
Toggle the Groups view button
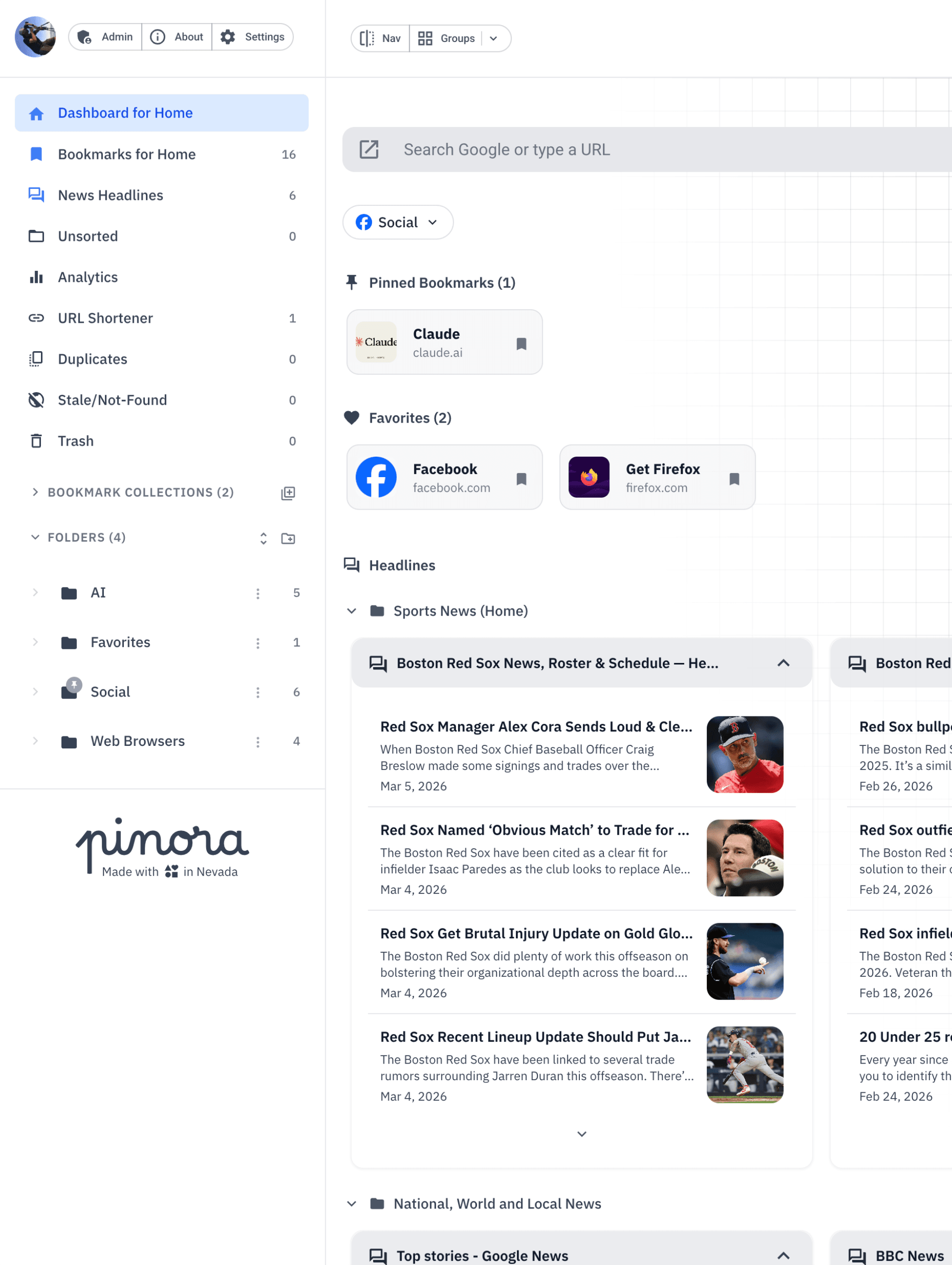coord(446,38)
